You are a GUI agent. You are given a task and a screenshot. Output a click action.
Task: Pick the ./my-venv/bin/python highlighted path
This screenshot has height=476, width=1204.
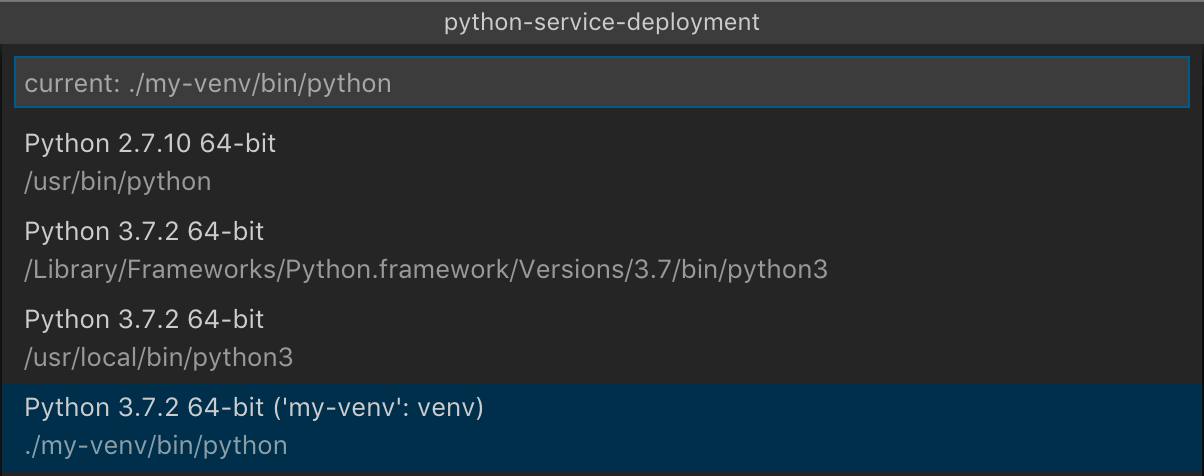[156, 446]
